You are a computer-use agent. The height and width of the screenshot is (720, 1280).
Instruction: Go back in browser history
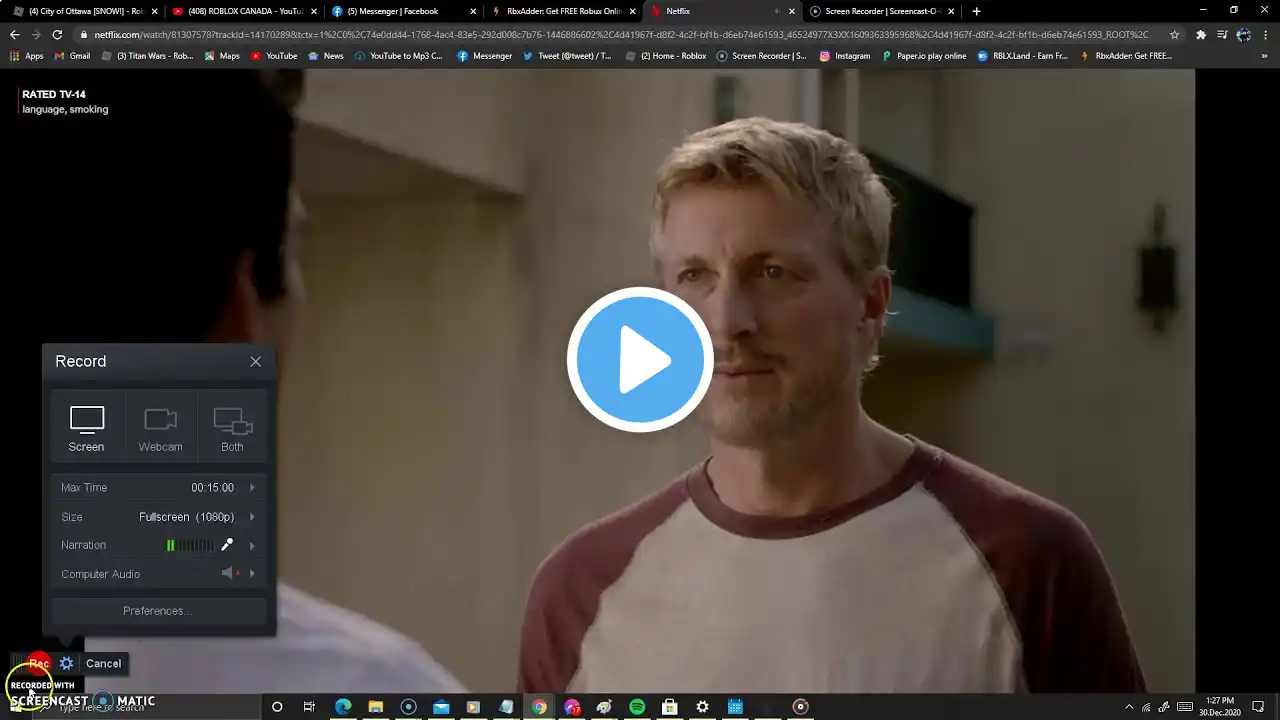pos(14,35)
